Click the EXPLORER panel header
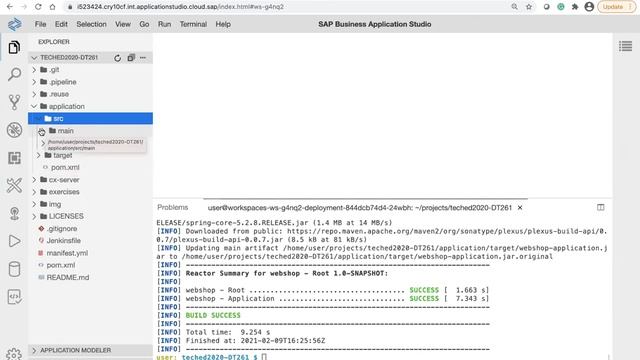640x360 pixels. (x=54, y=42)
